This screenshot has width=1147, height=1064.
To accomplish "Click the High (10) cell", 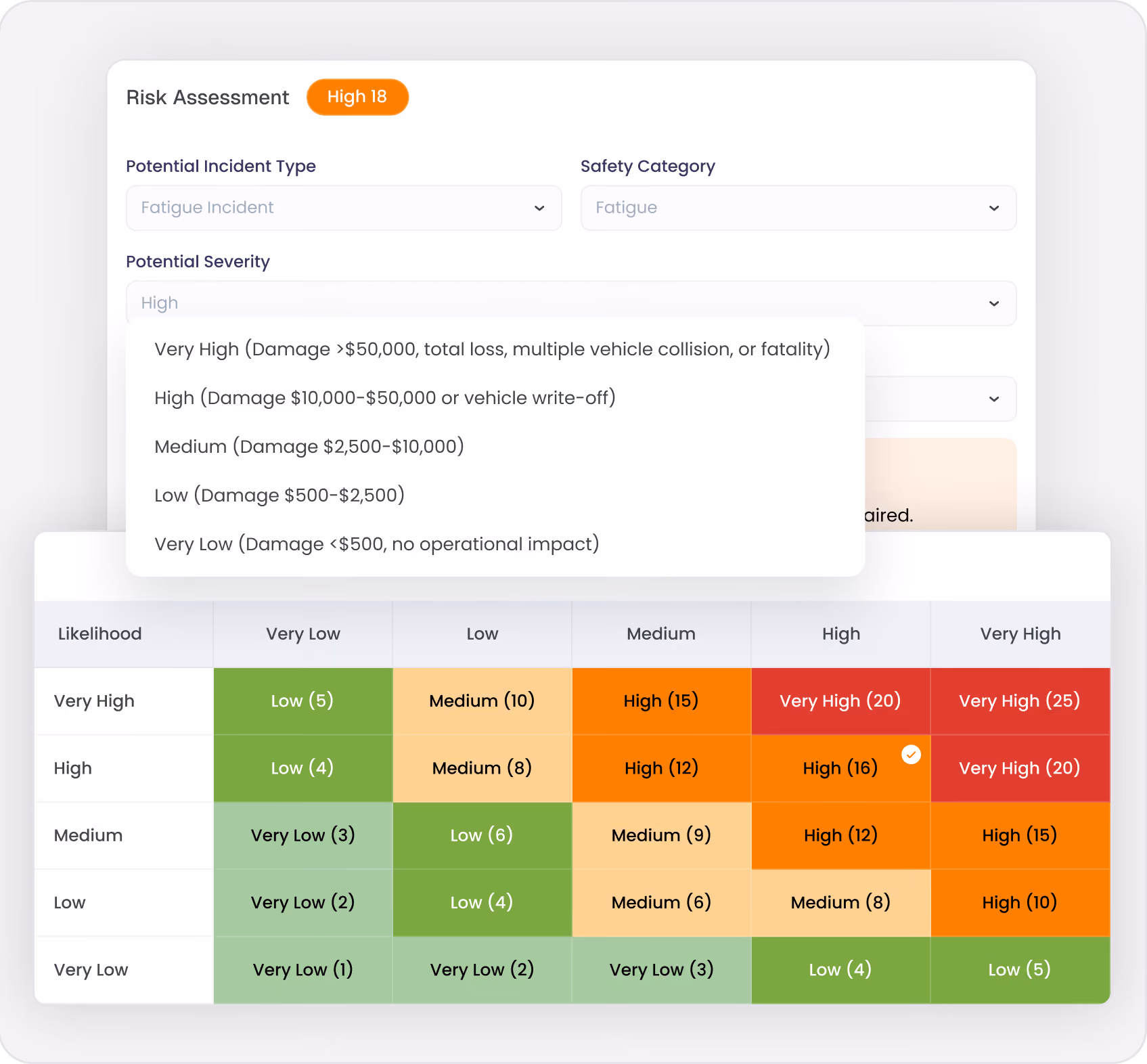I will (1020, 902).
